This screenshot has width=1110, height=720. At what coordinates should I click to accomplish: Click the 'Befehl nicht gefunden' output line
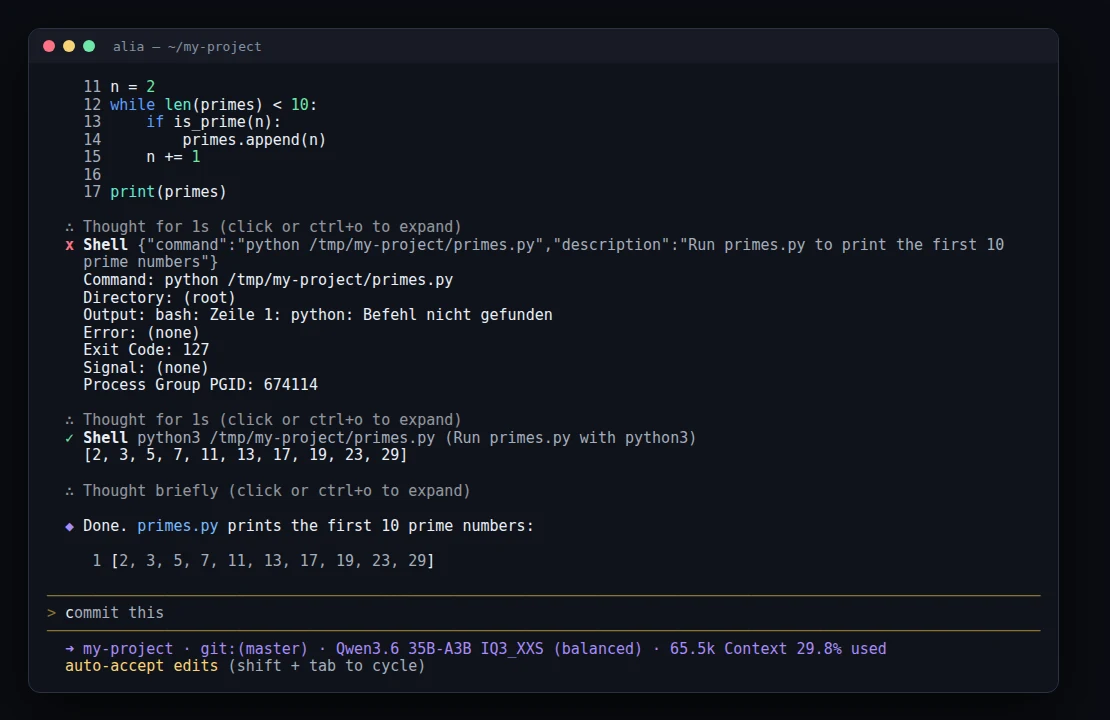(318, 314)
